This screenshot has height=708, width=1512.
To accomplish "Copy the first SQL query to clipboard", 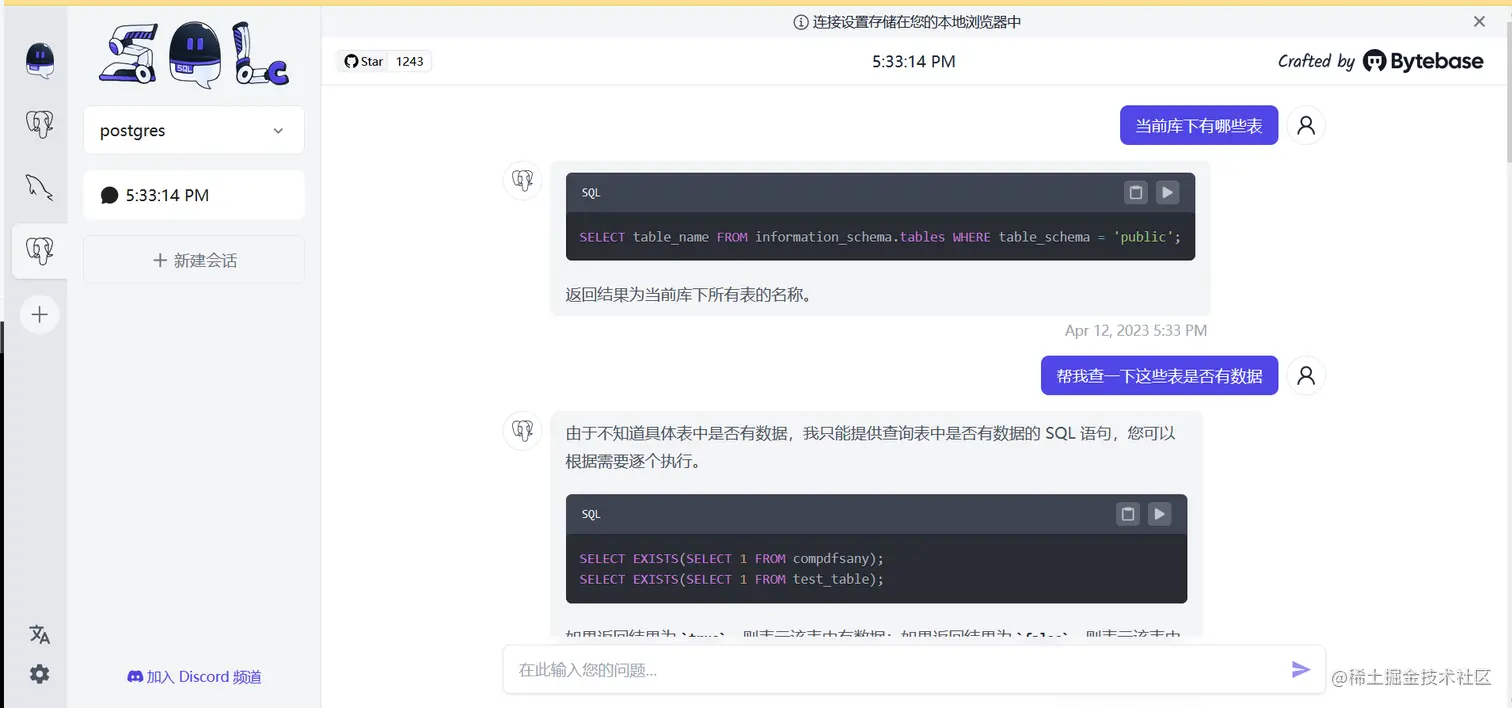I will [x=1136, y=192].
